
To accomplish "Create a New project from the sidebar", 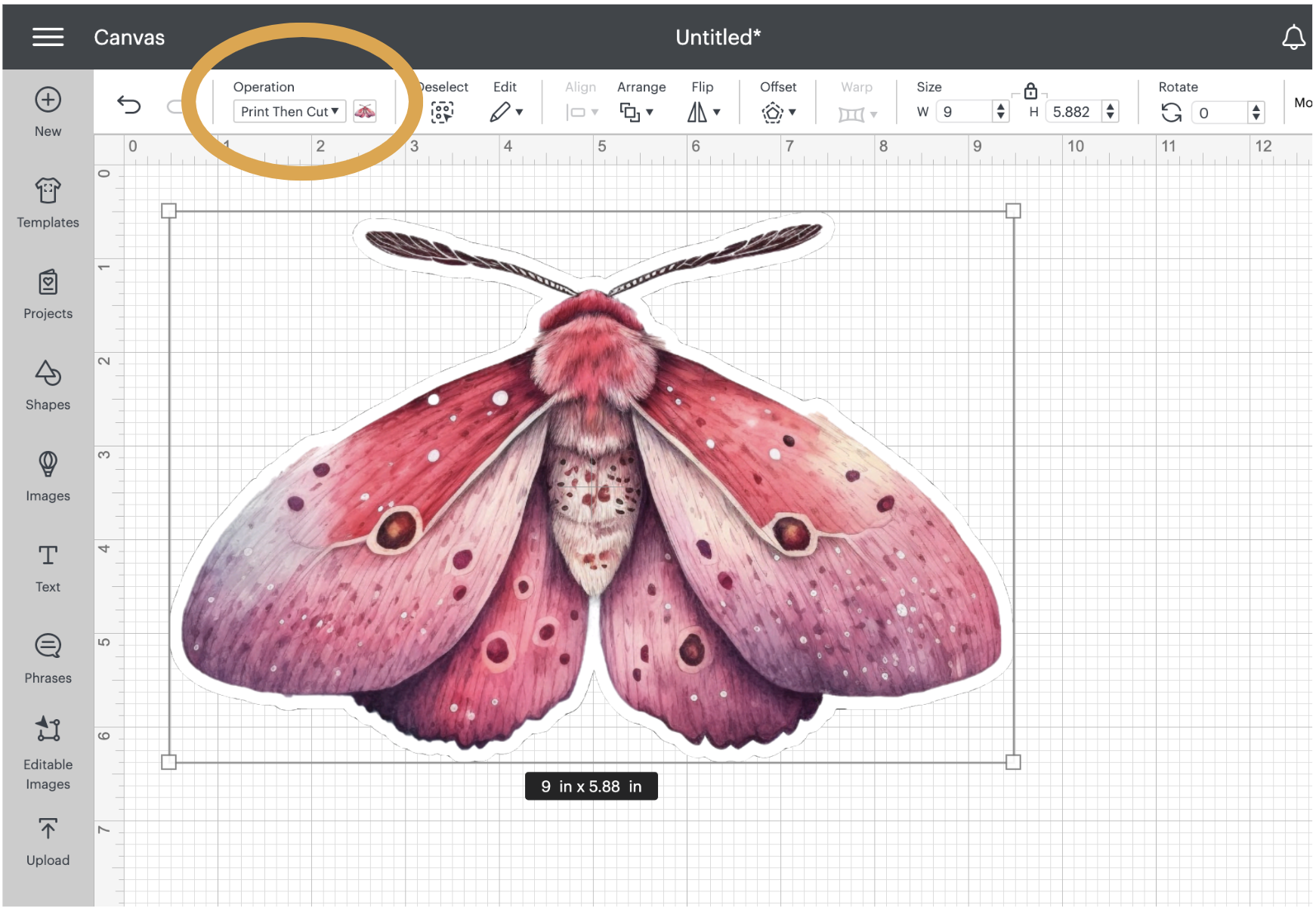I will [x=48, y=111].
